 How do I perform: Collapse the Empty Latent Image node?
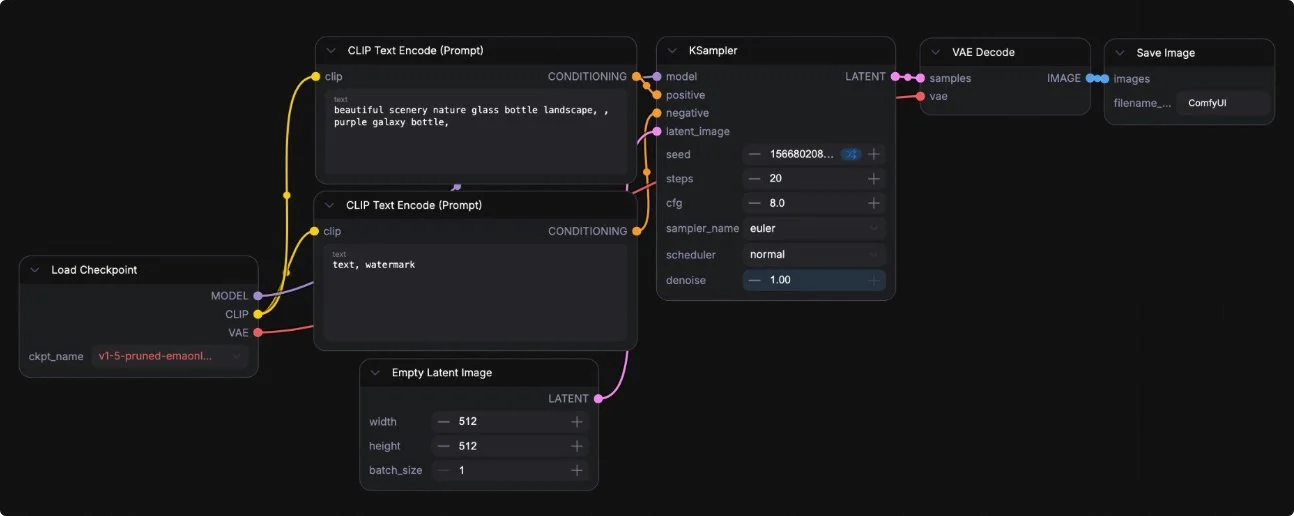376,373
